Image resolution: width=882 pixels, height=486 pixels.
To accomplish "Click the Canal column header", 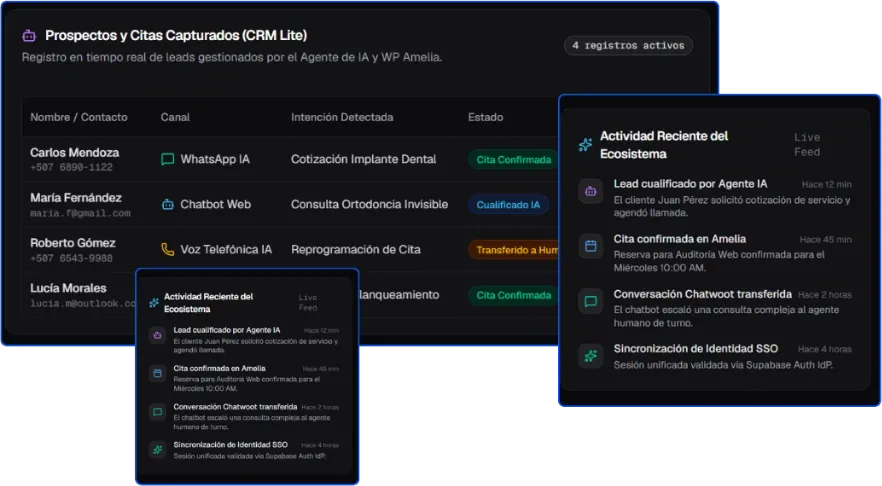I will 175,117.
